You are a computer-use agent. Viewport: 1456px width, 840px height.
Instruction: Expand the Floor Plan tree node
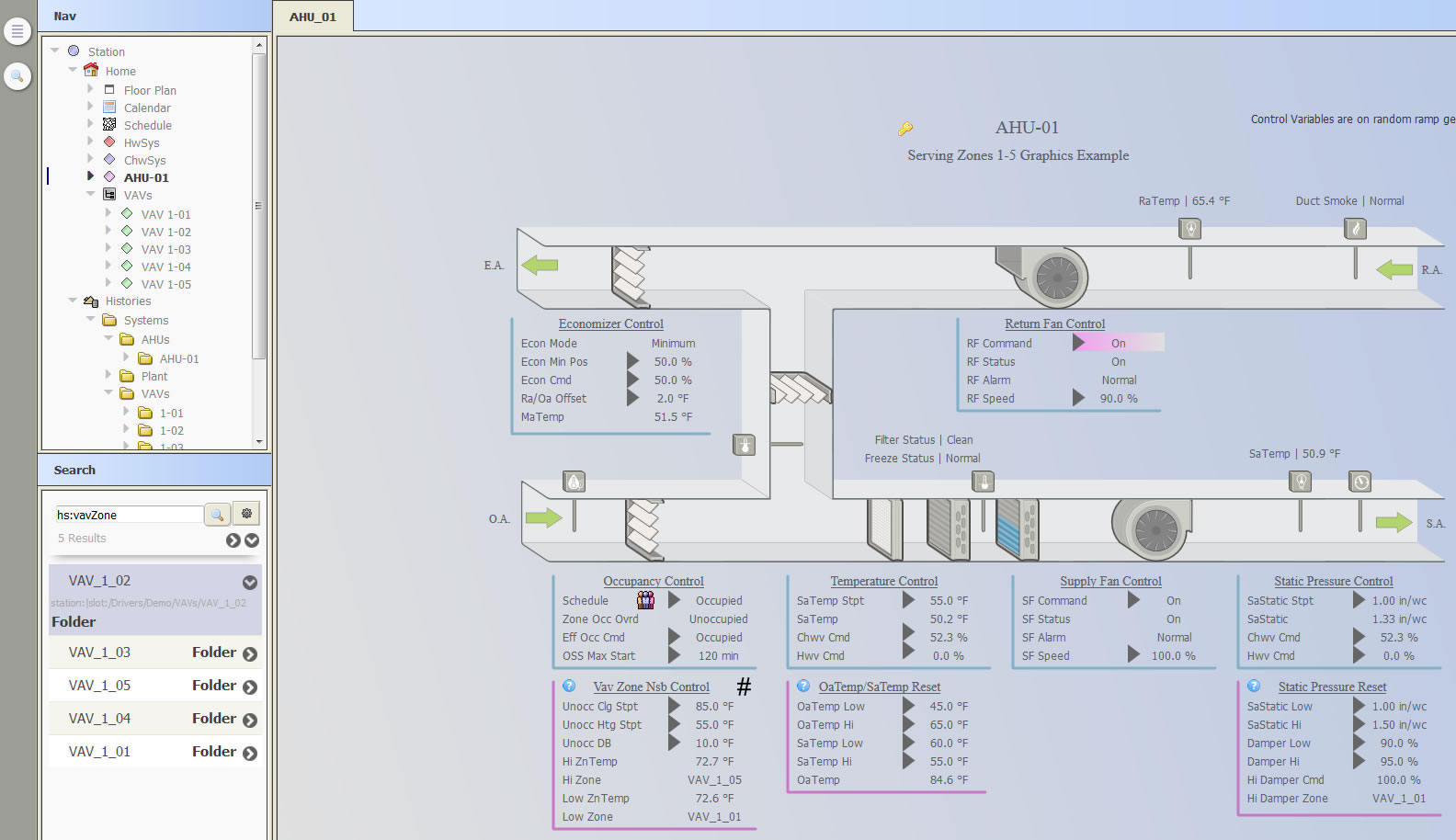click(x=90, y=89)
